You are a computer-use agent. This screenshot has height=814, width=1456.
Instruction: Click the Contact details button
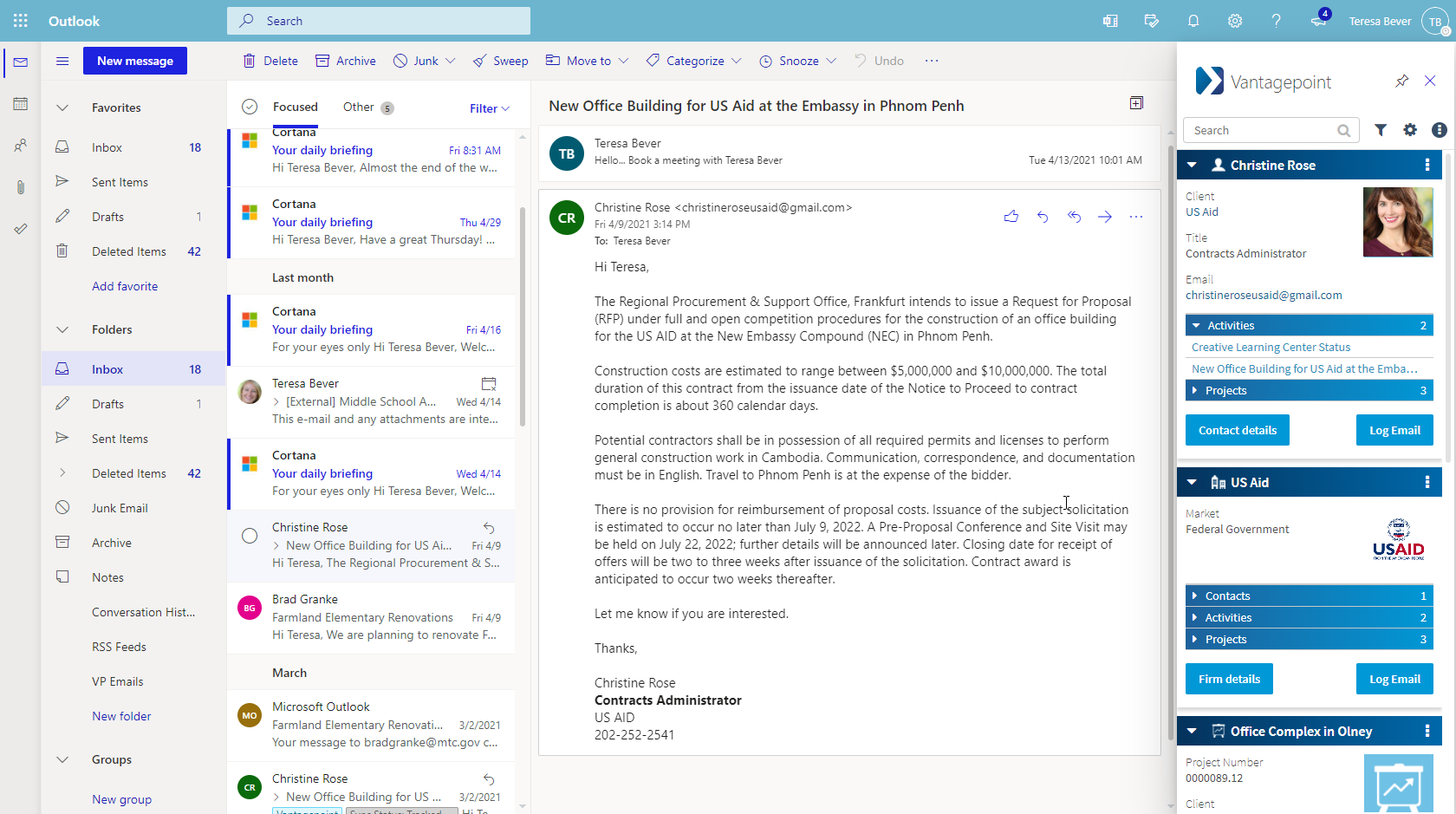[x=1237, y=430]
